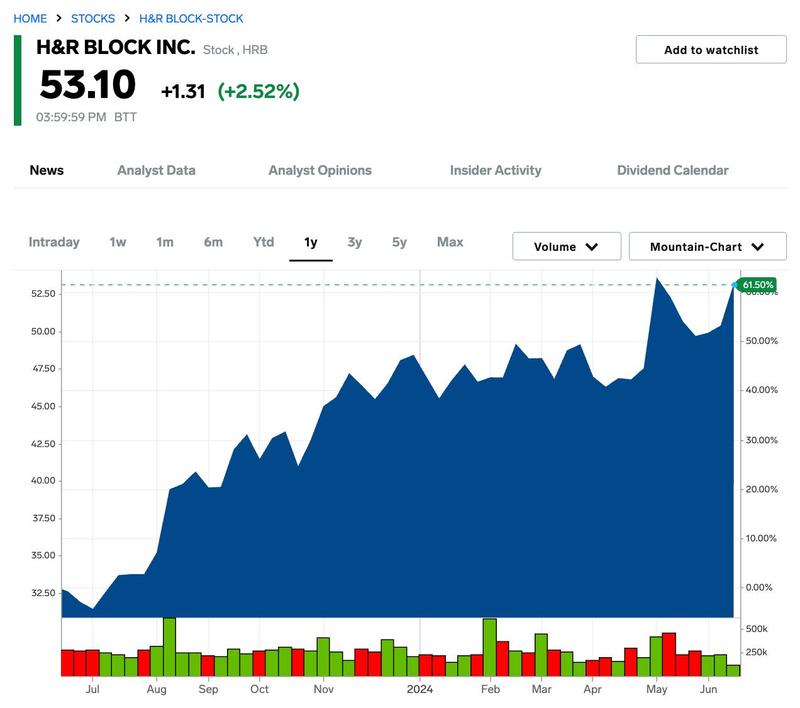
Task: Click the stock price 53.10
Action: tap(88, 85)
